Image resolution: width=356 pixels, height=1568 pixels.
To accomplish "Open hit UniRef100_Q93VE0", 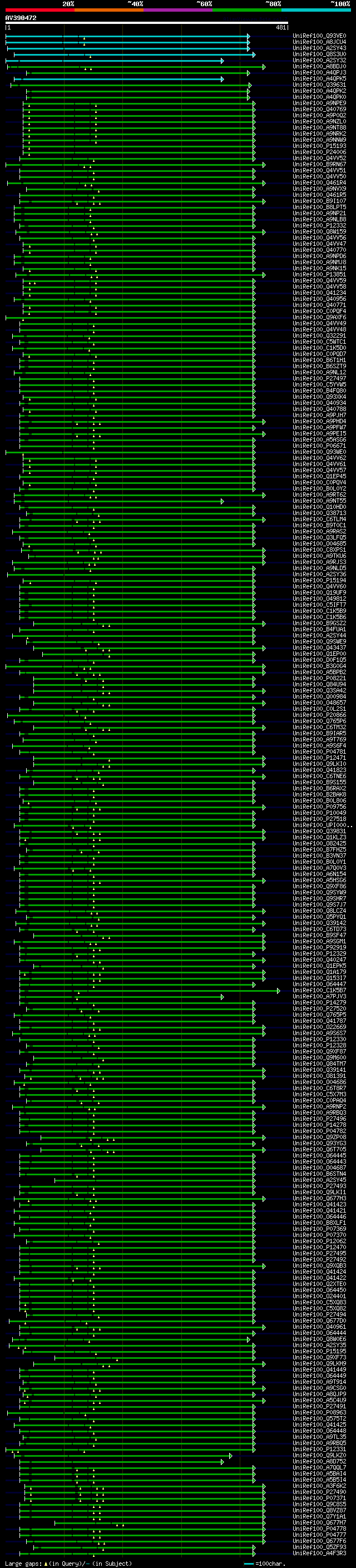I will (319, 36).
